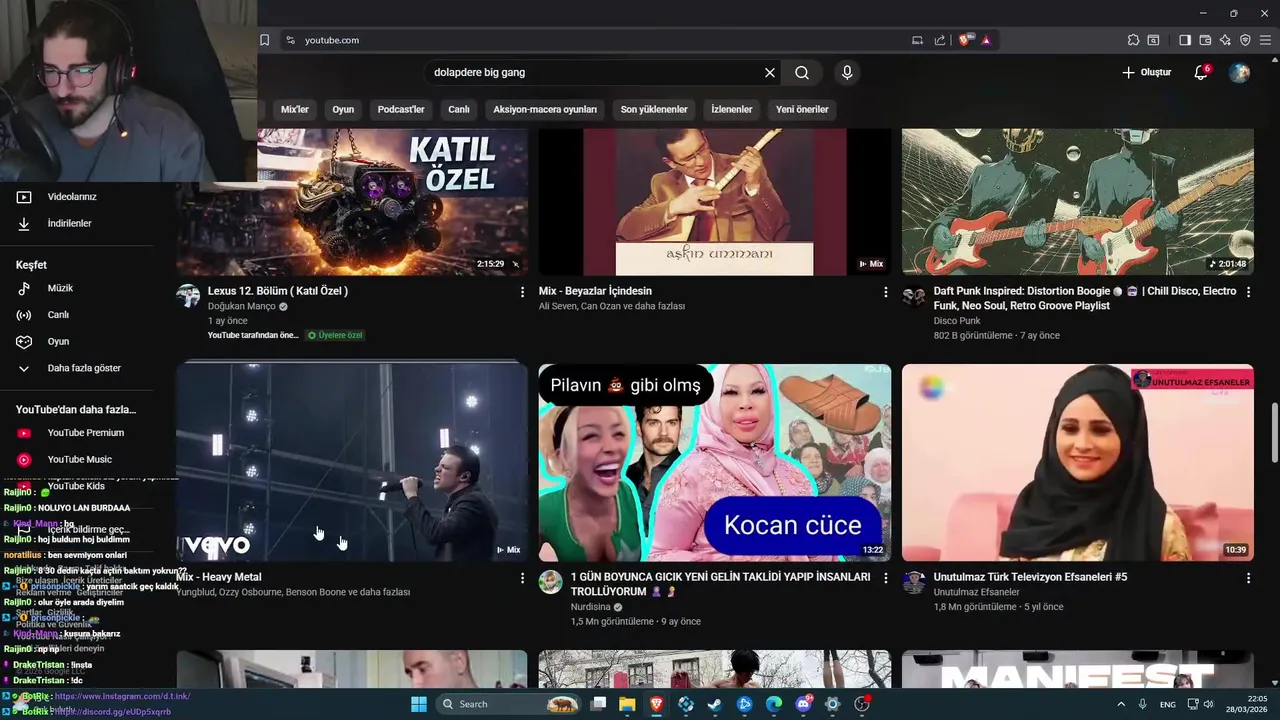This screenshot has width=1280, height=720.
Task: Select the Yeni öneriler filter chip
Action: tap(802, 109)
